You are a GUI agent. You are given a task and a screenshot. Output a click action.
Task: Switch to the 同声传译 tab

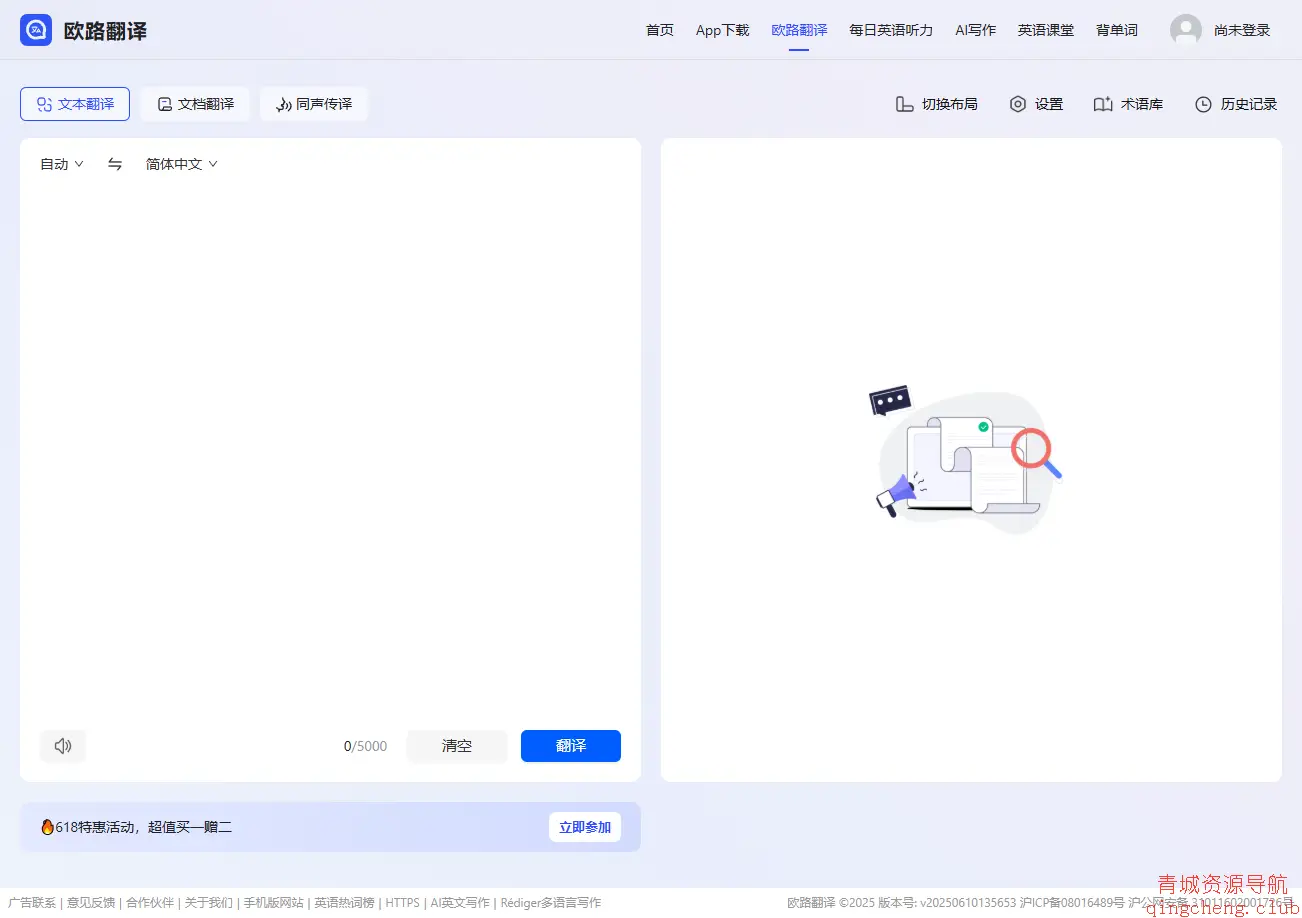pyautogui.click(x=314, y=103)
